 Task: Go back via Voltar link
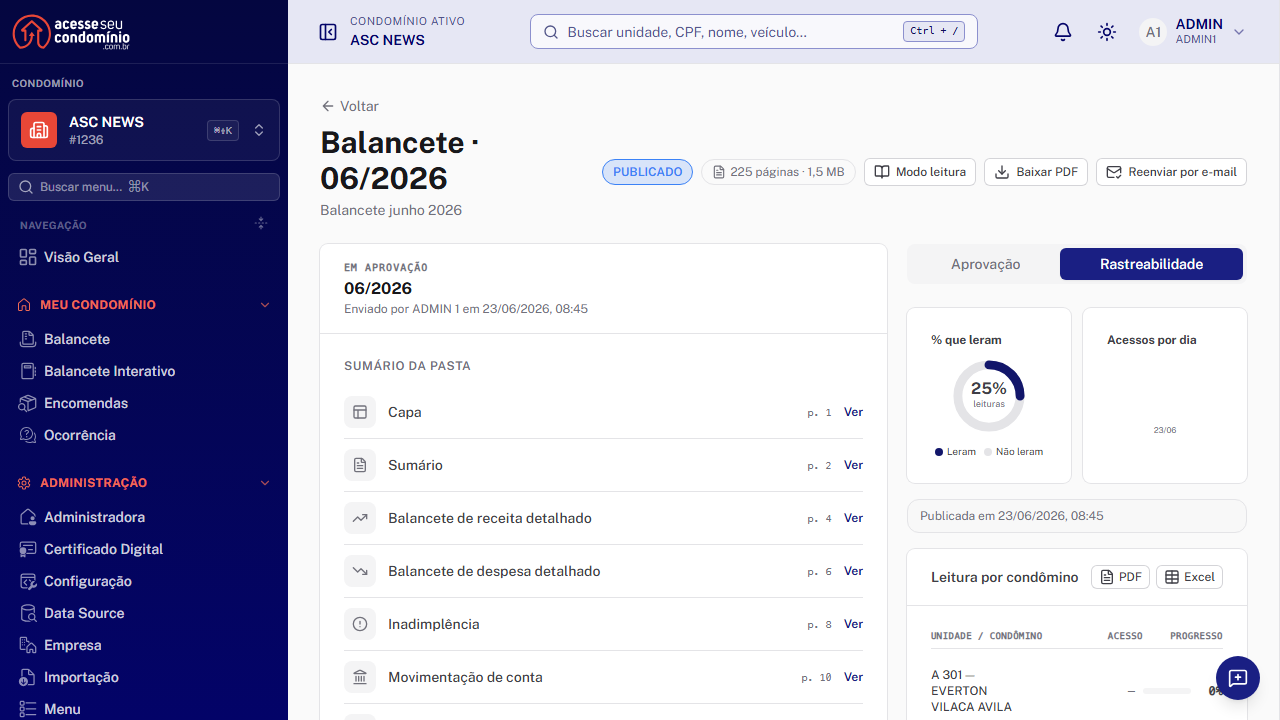[350, 106]
